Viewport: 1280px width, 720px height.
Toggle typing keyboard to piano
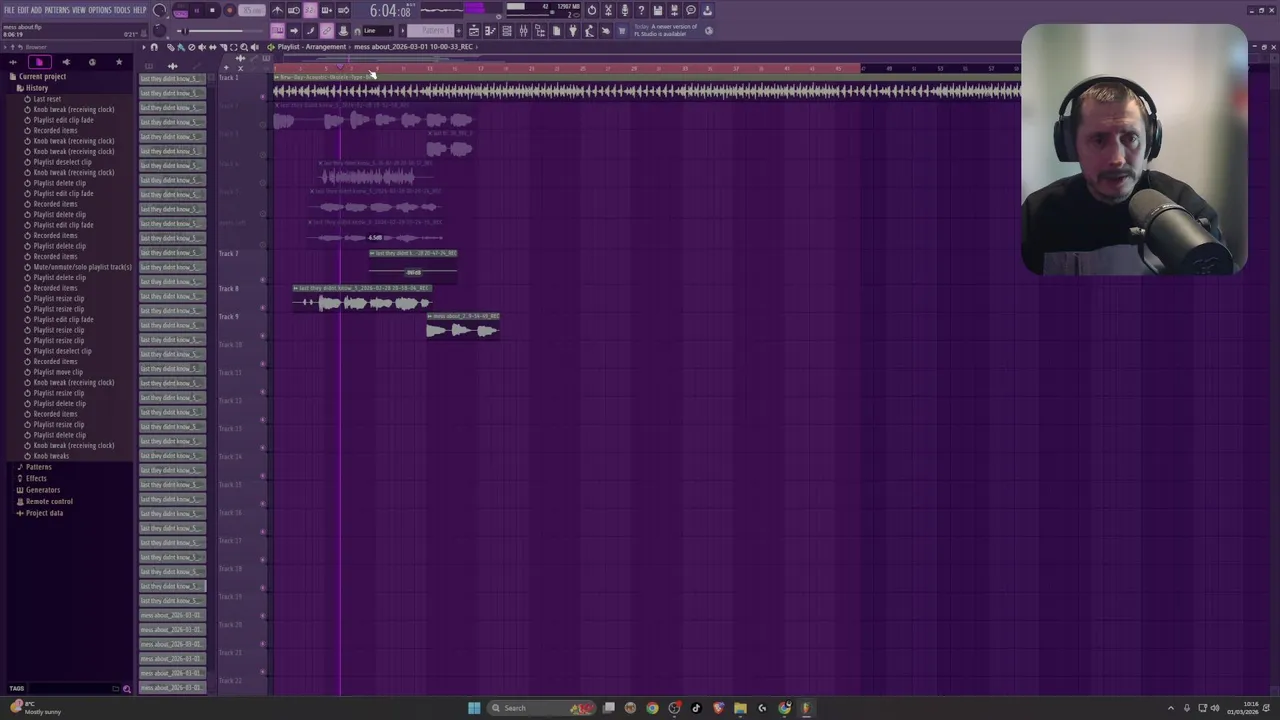click(x=277, y=31)
